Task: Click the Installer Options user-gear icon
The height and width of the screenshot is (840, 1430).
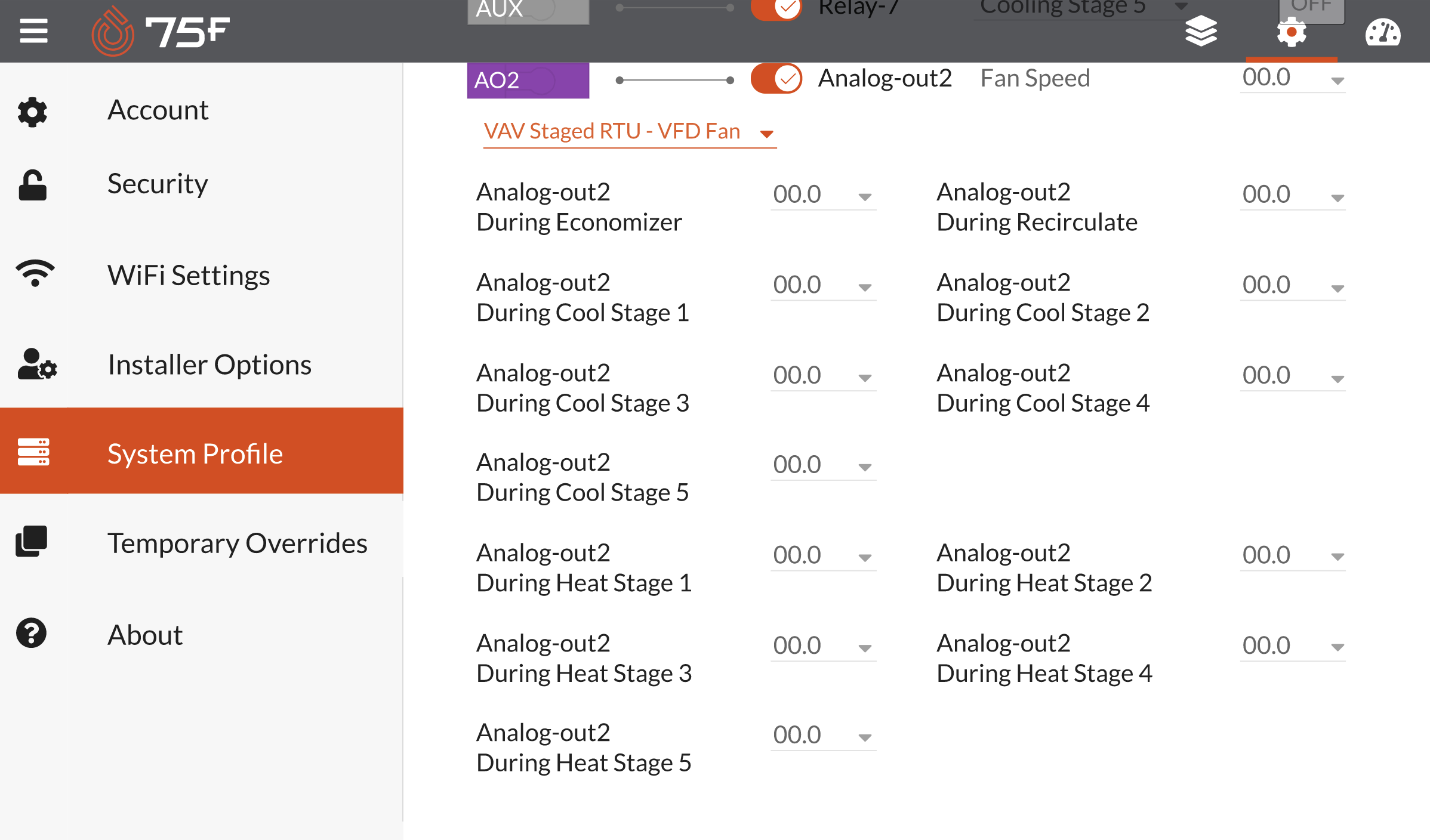Action: coord(36,365)
